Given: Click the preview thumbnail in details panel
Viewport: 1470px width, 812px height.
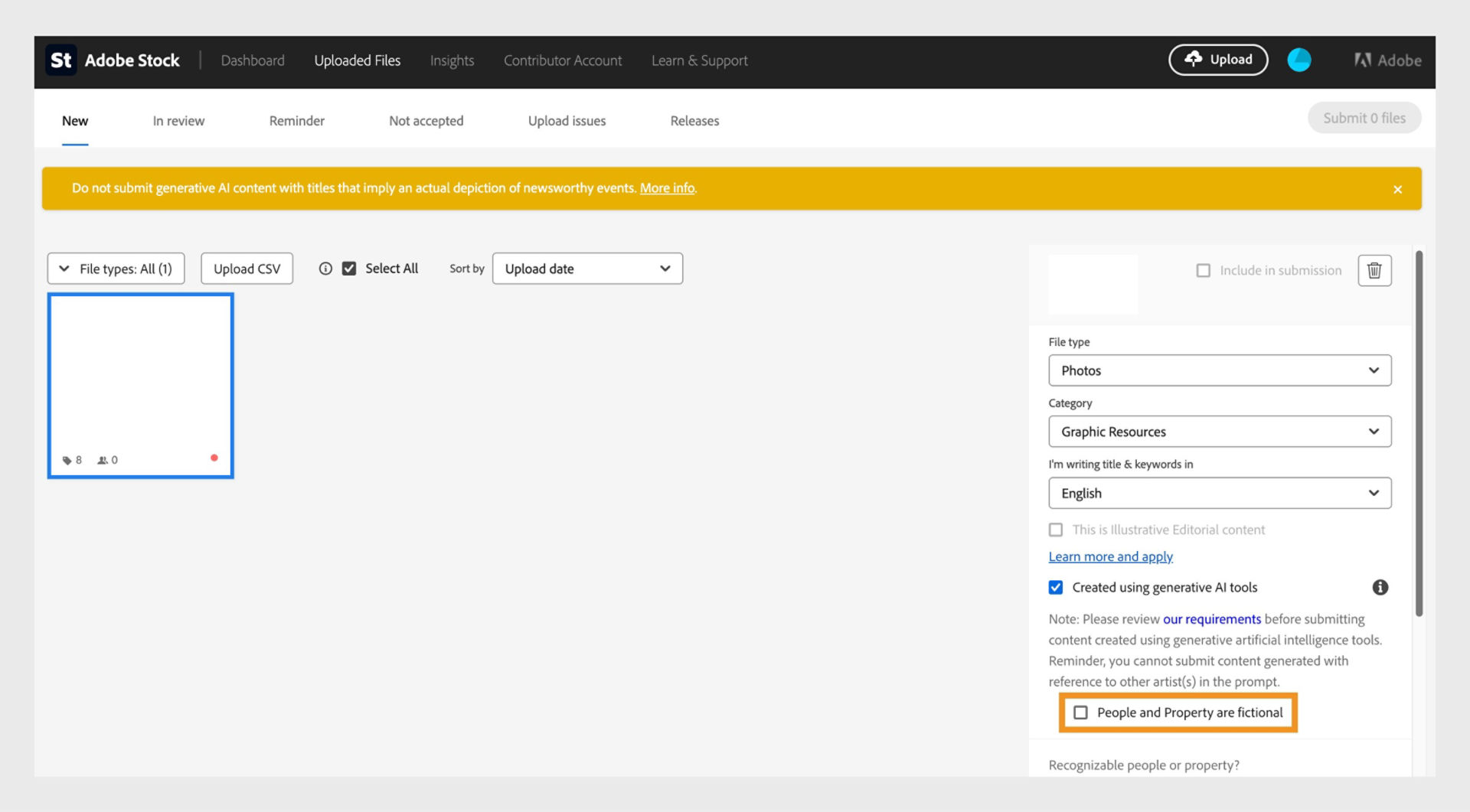Looking at the screenshot, I should 1093,284.
